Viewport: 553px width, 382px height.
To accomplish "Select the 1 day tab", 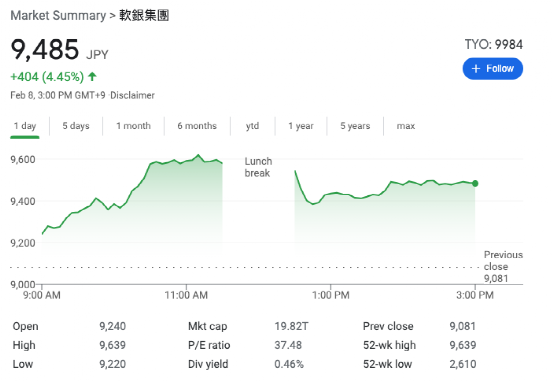I will click(25, 126).
